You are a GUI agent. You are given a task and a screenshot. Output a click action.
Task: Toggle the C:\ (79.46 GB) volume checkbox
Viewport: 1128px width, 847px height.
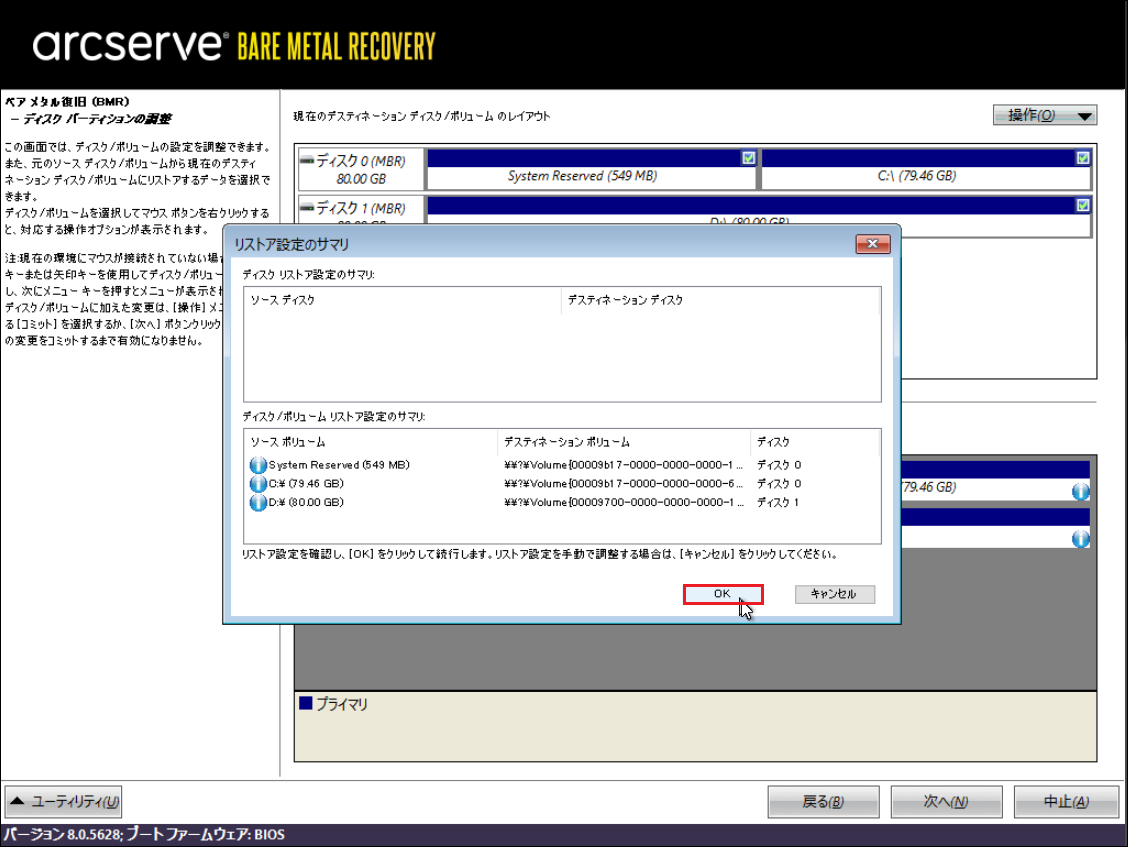pos(1082,158)
